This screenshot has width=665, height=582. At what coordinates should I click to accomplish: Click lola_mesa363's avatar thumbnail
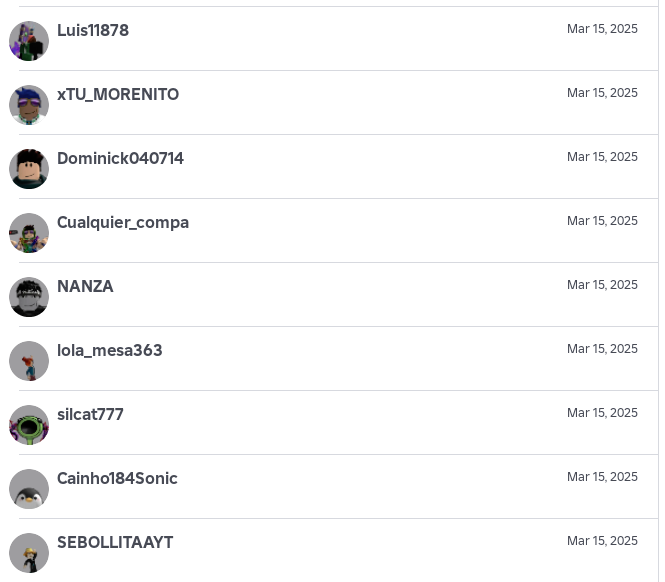click(29, 361)
